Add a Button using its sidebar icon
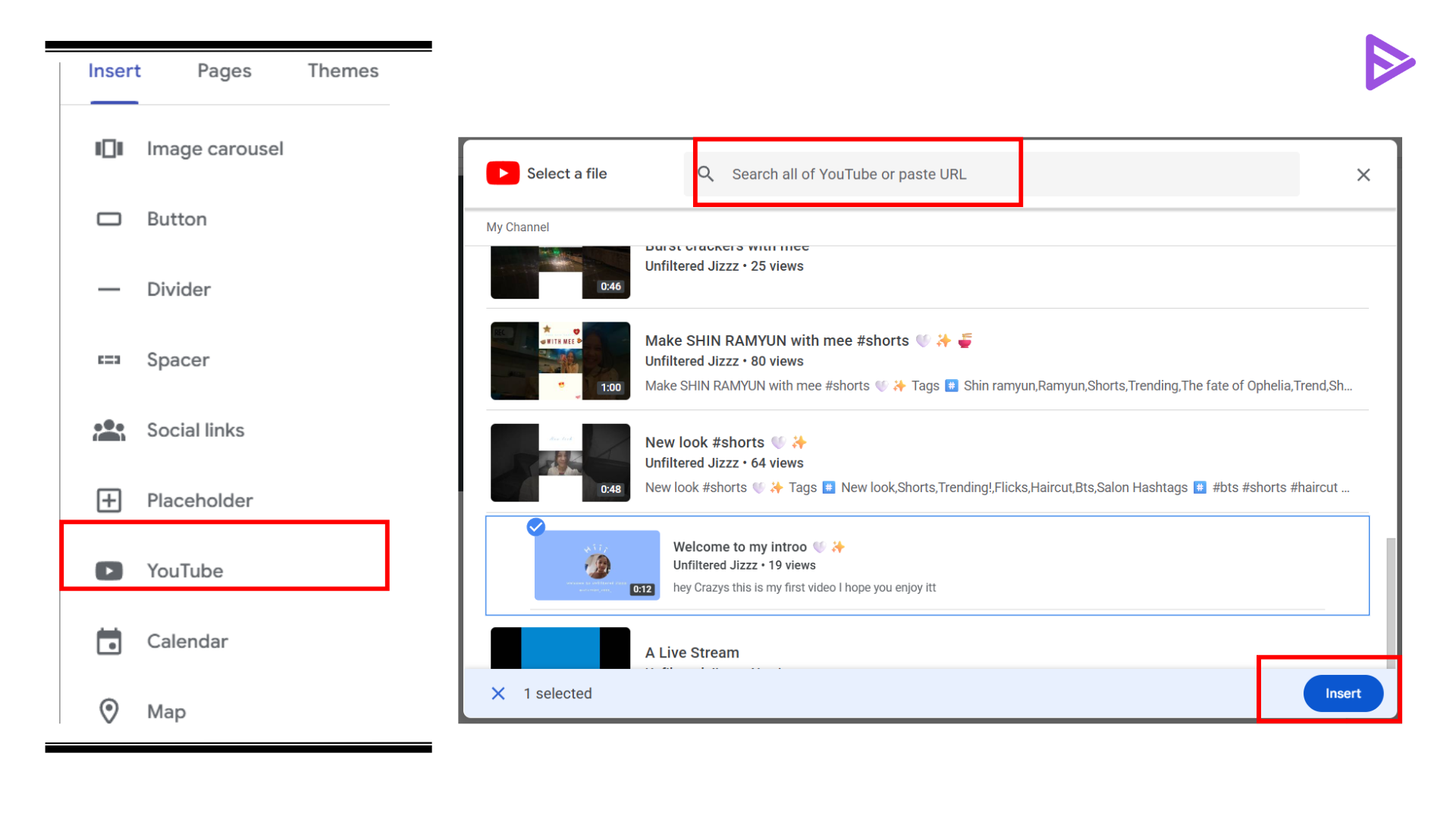 pyautogui.click(x=108, y=218)
